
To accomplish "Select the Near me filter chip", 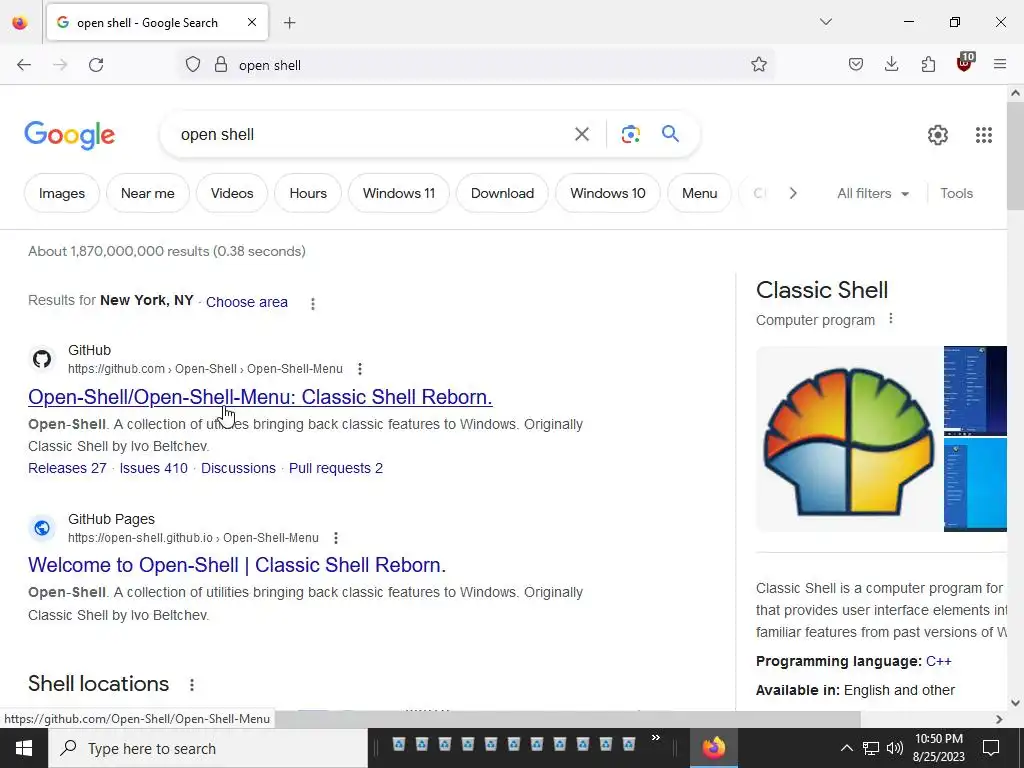I will pos(148,193).
